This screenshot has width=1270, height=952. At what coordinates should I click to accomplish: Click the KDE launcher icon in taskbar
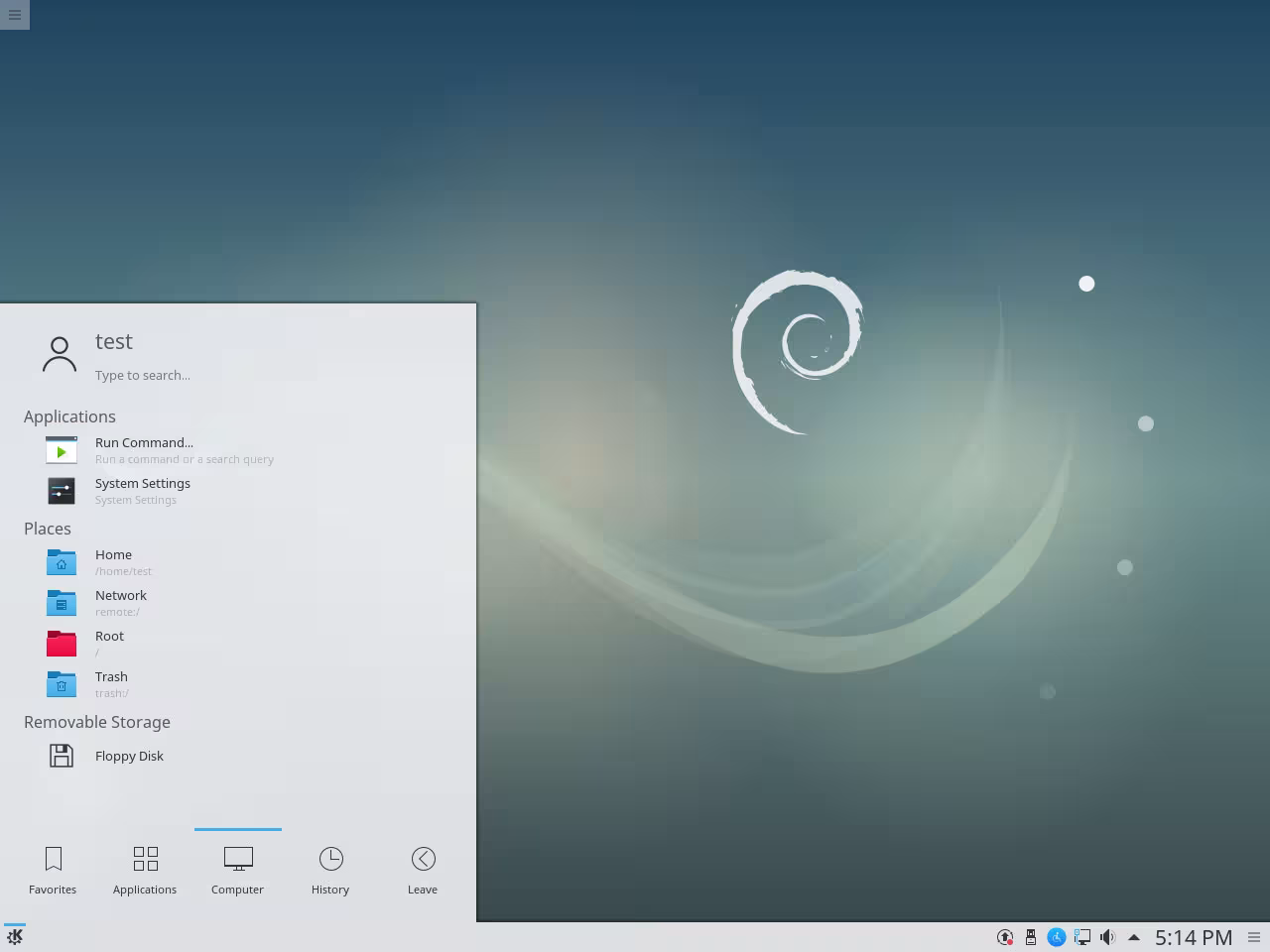coord(16,935)
